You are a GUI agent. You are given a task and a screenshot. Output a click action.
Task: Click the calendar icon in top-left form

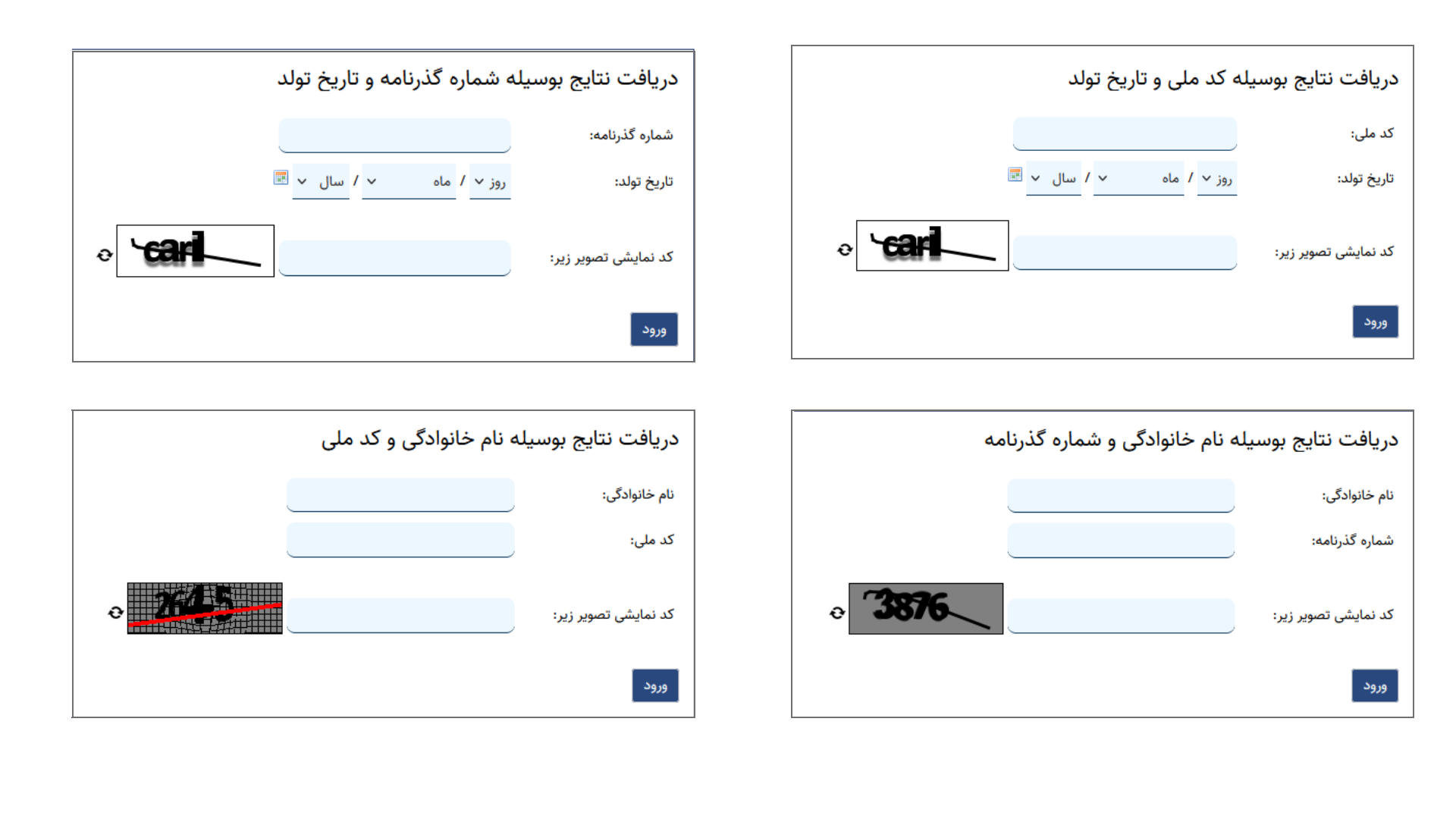[x=281, y=178]
